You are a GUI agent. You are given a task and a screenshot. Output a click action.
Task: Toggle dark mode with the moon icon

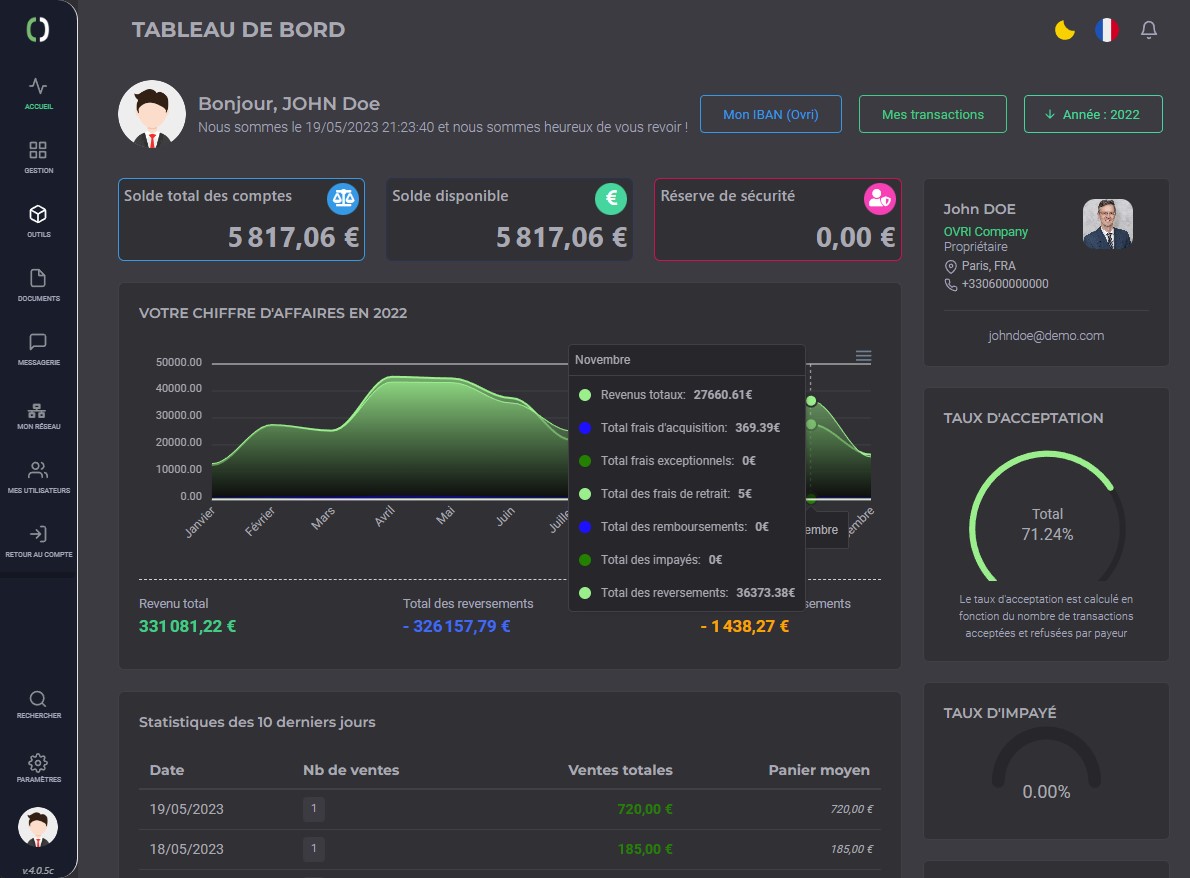pyautogui.click(x=1065, y=30)
